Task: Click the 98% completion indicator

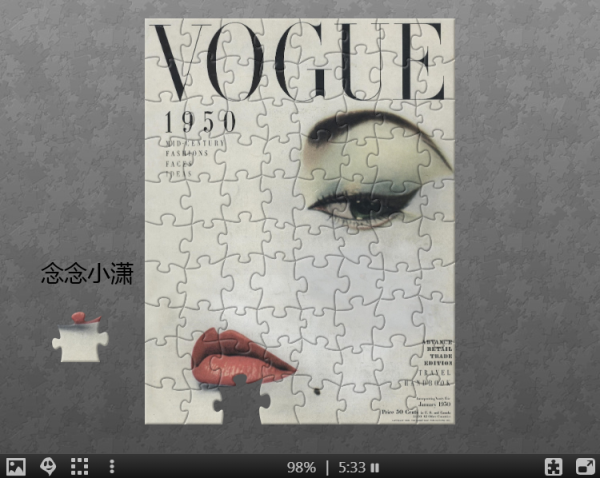Action: click(302, 468)
